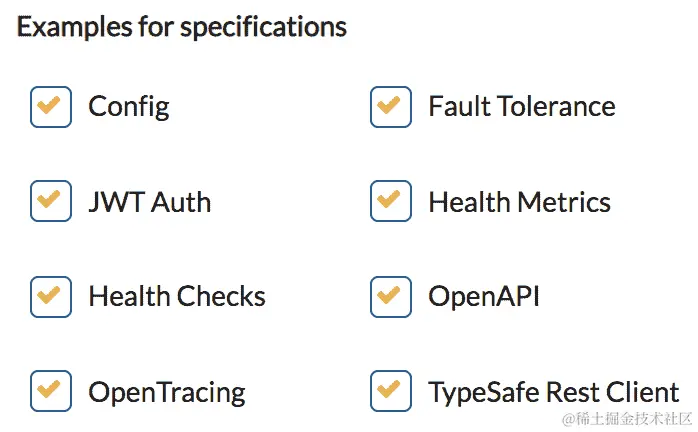Click the Config label text
This screenshot has height=432, width=698.
[129, 107]
